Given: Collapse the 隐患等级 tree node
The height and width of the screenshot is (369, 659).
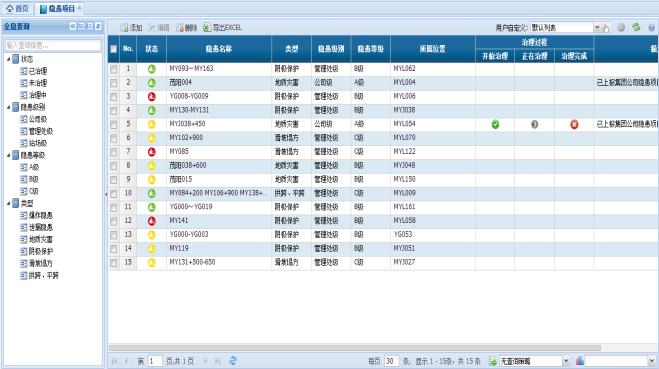Looking at the screenshot, I should click(8, 156).
